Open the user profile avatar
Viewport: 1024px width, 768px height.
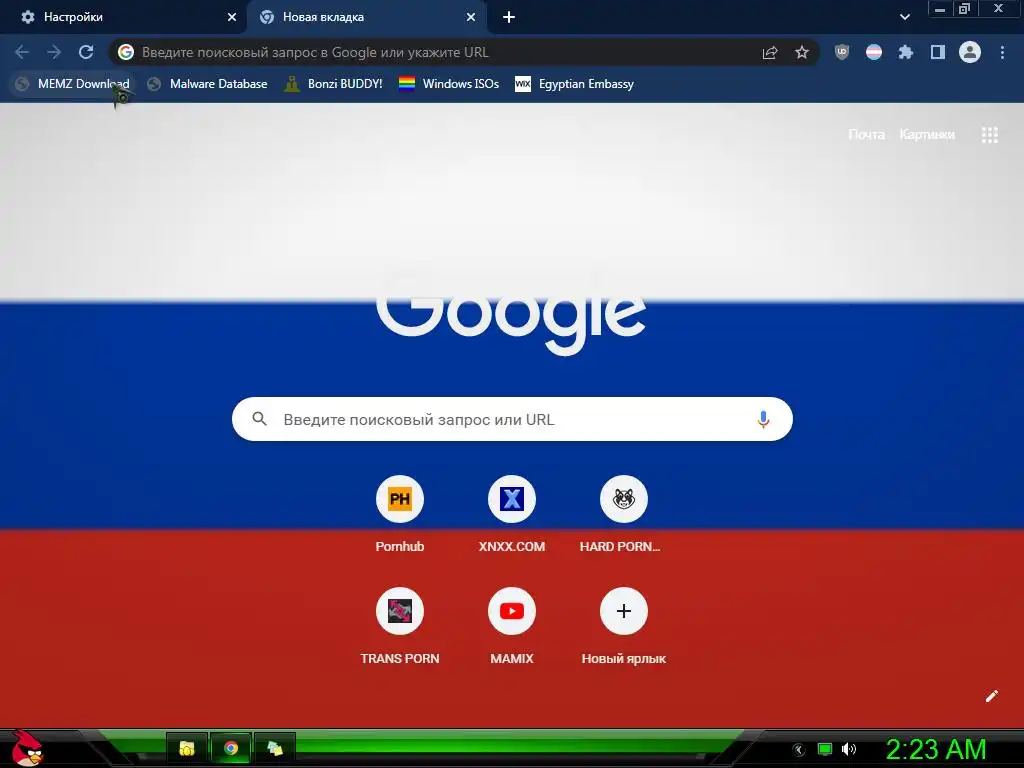[970, 52]
